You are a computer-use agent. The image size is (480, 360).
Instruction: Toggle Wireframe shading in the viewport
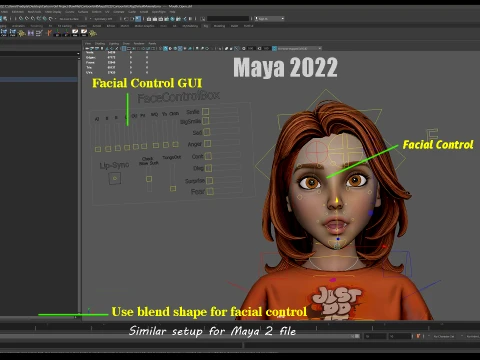coord(160,48)
